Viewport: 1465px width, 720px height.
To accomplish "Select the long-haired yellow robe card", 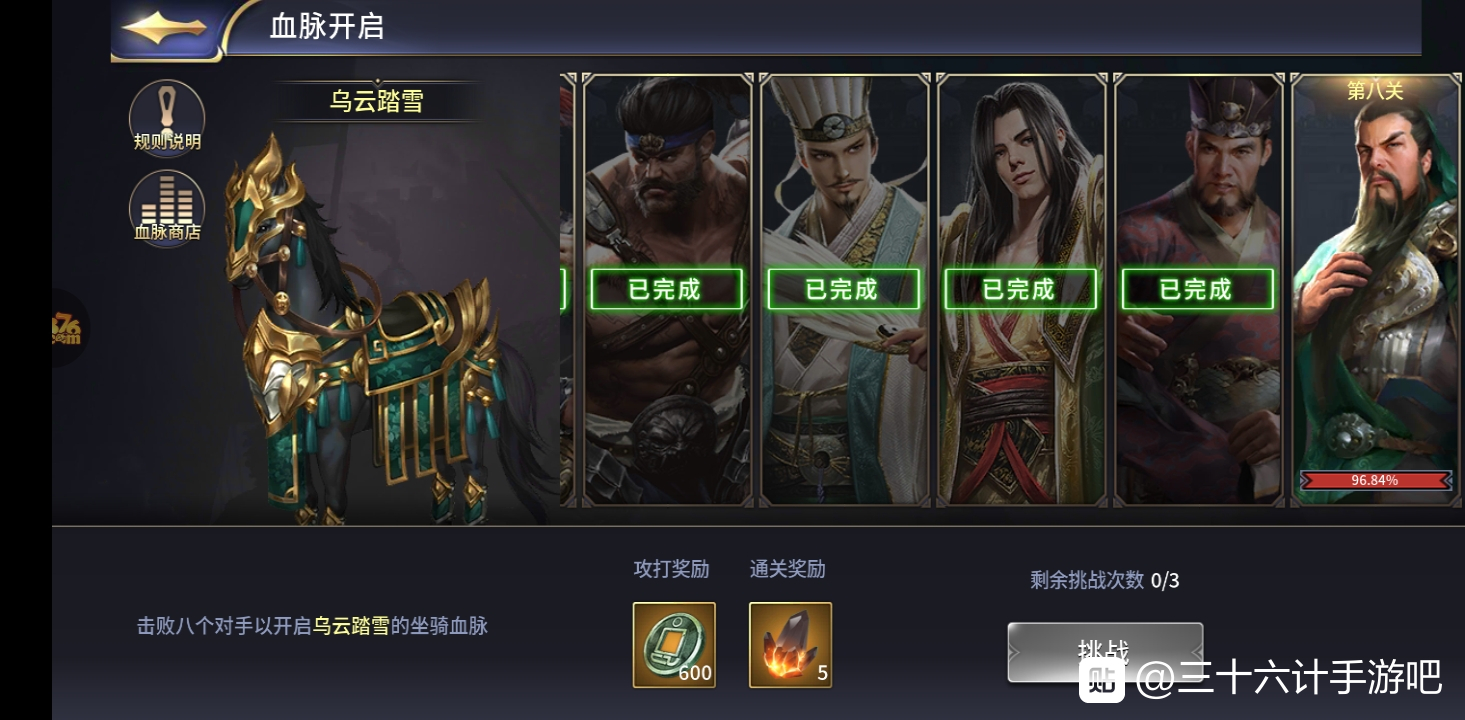I will pos(1022,290).
